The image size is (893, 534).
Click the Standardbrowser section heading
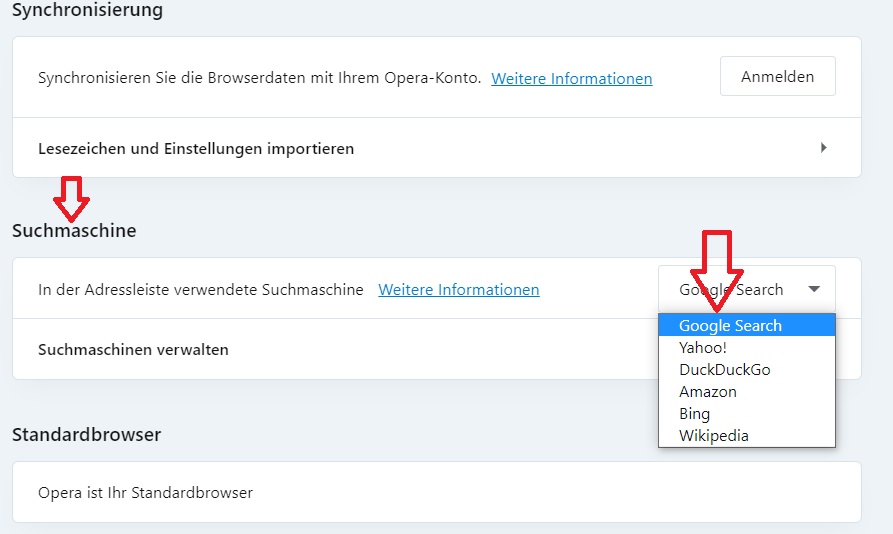(87, 434)
